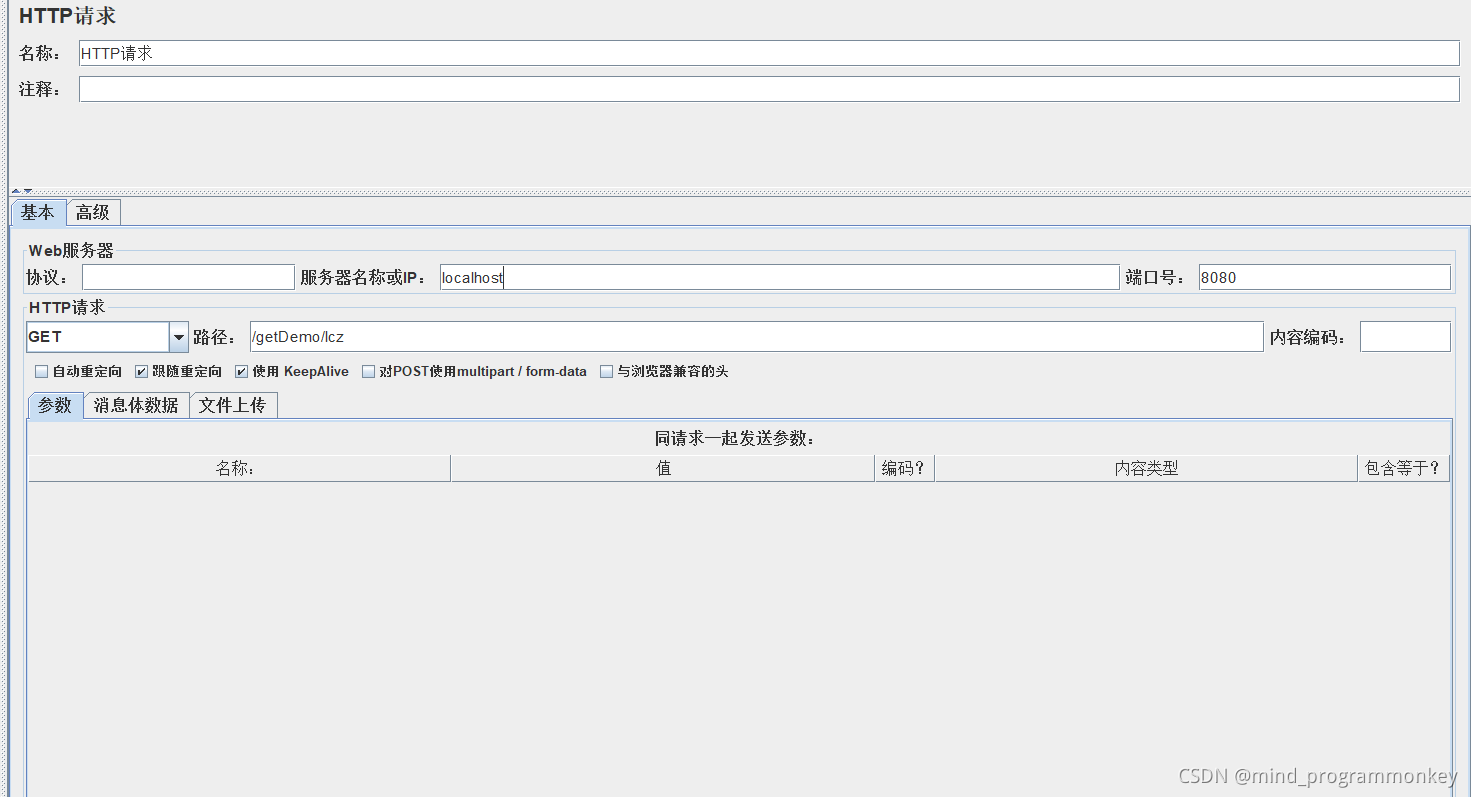Viewport: 1473px width, 797px height.
Task: Click the server name field containing localhost
Action: tap(779, 277)
